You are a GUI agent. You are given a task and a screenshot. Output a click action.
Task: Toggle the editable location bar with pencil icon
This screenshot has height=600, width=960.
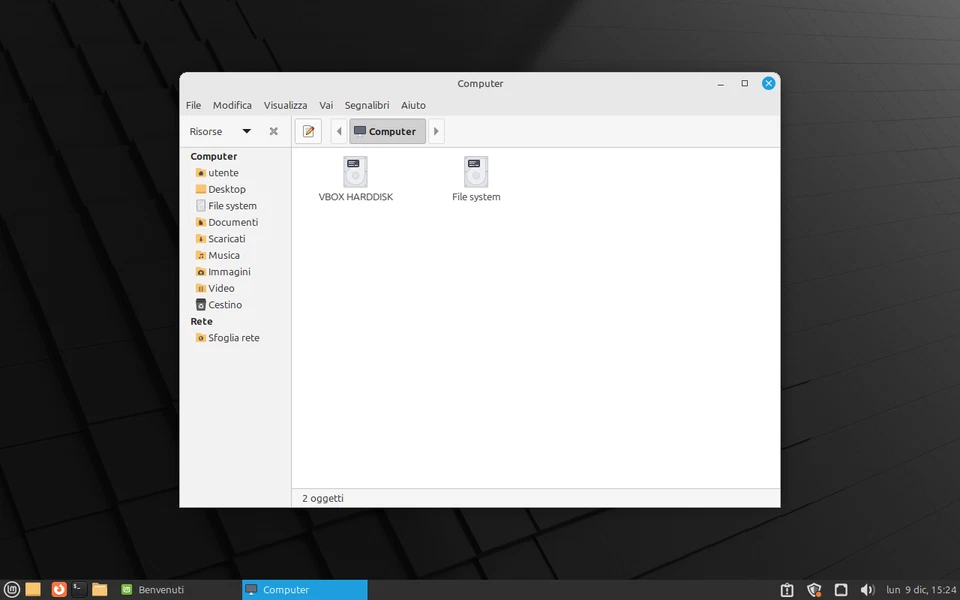click(307, 131)
